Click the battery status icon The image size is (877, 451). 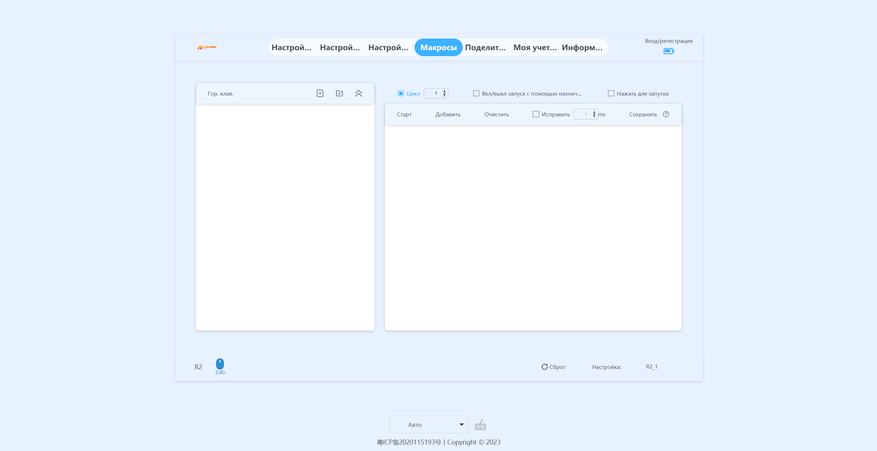click(669, 51)
